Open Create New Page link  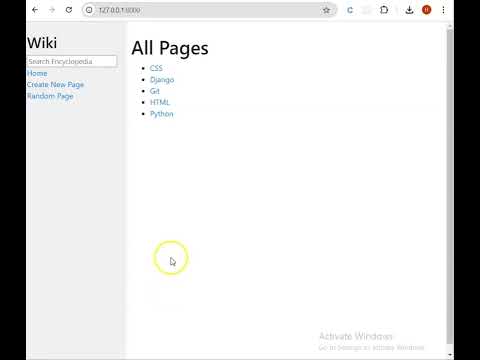pos(55,85)
